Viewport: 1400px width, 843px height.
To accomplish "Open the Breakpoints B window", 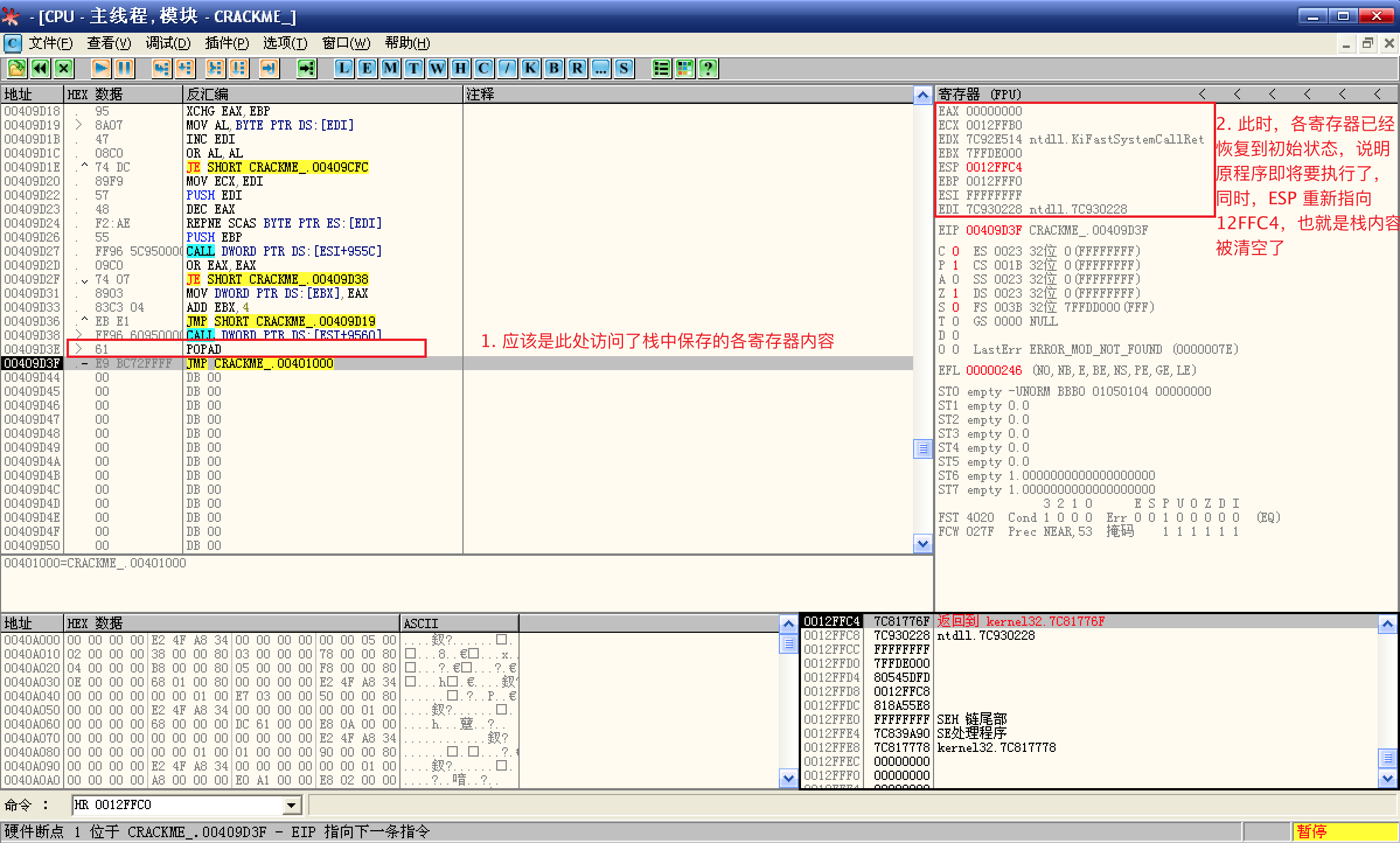I will [554, 68].
